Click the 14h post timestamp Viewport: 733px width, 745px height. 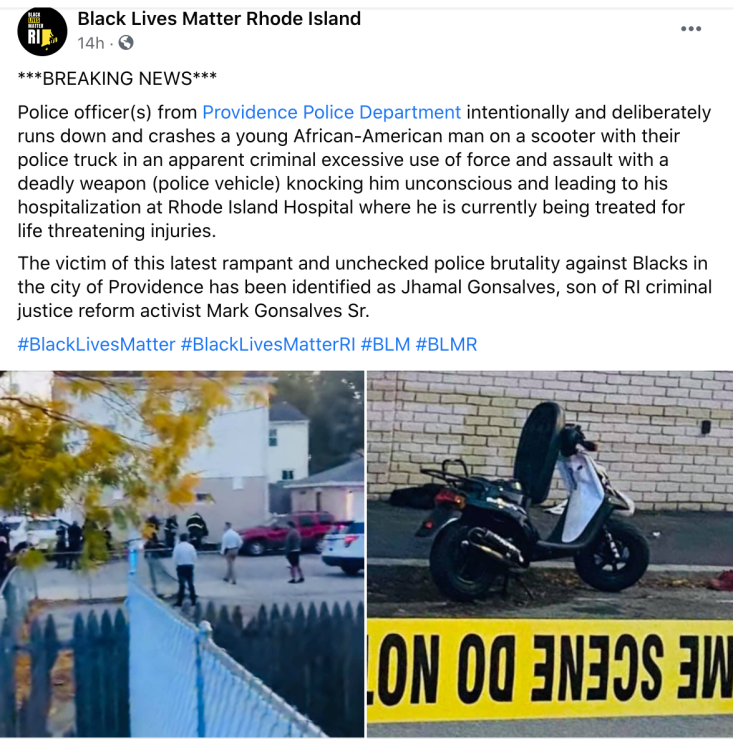click(x=91, y=43)
